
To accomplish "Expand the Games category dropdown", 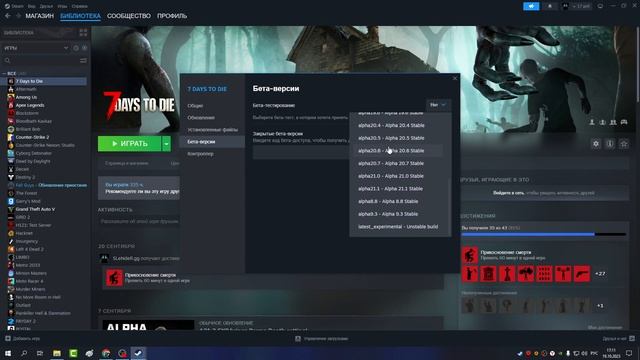I will point(65,48).
